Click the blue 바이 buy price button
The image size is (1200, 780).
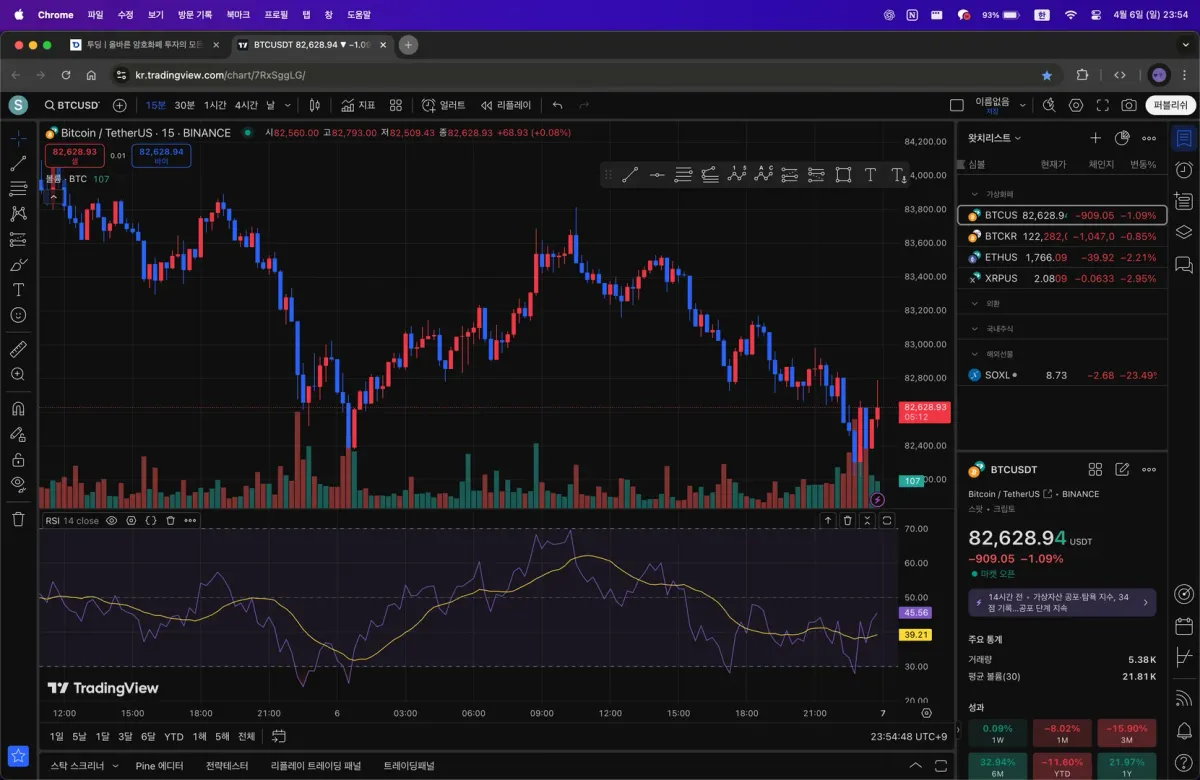pyautogui.click(x=161, y=155)
